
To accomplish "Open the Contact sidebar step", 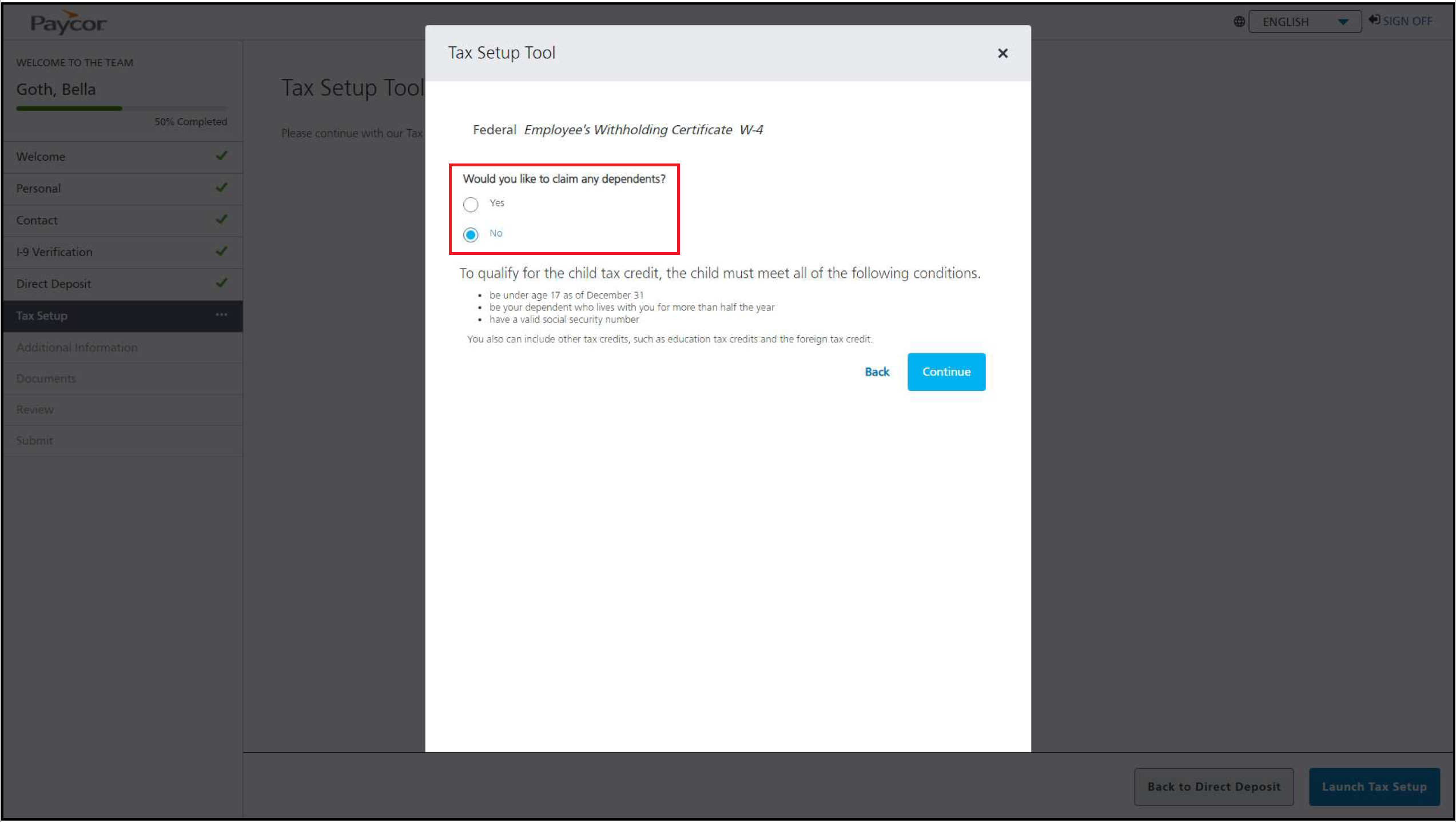I will coord(37,220).
